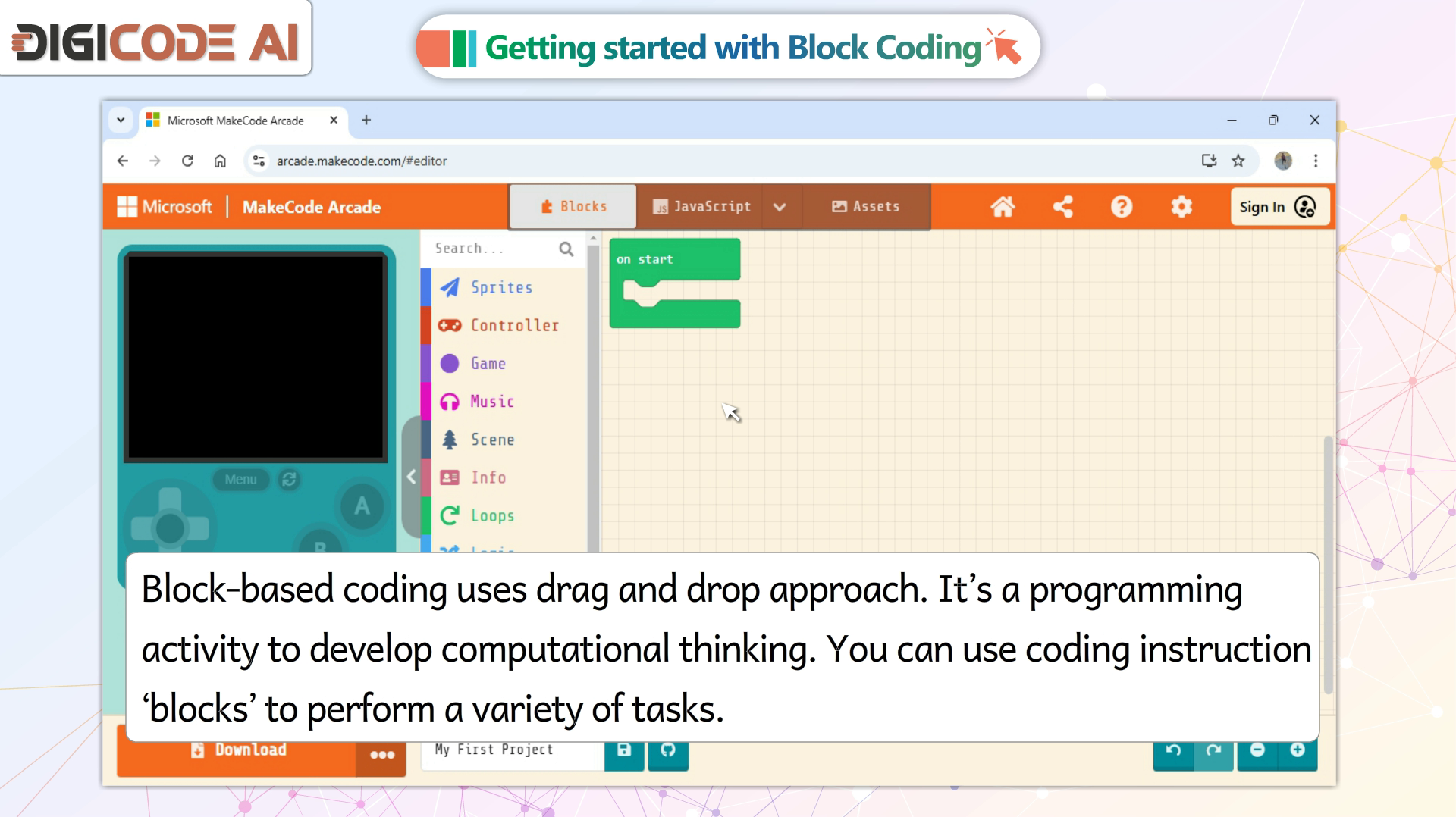Open the Game block category
The height and width of the screenshot is (817, 1456).
tap(503, 363)
